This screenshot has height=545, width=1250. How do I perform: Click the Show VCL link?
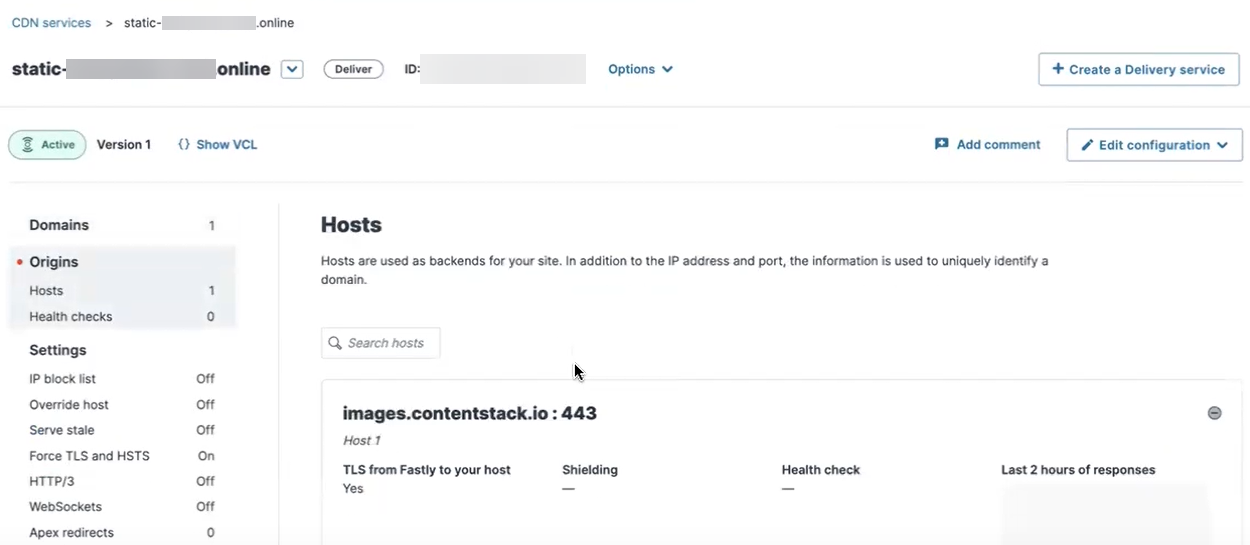coord(226,145)
